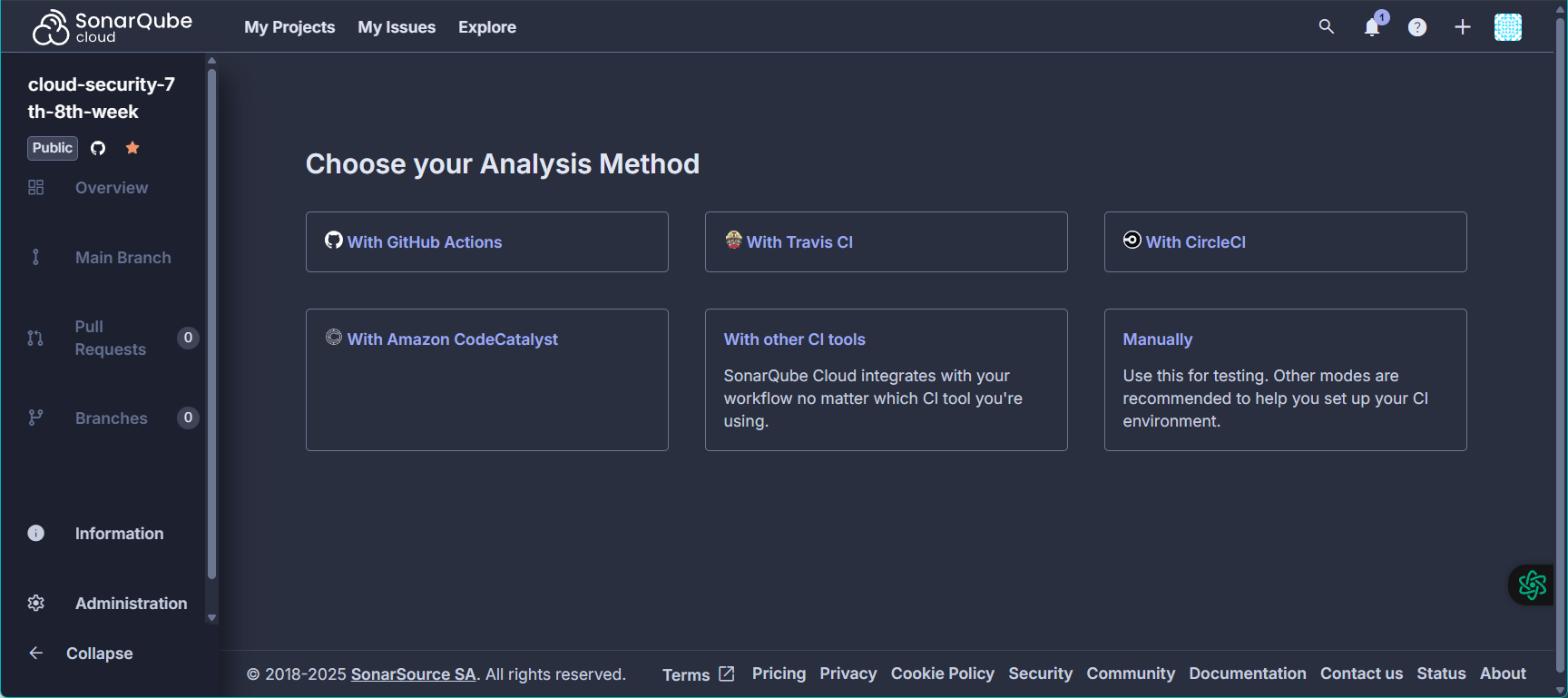Choose With GitHub Actions method

tap(487, 241)
